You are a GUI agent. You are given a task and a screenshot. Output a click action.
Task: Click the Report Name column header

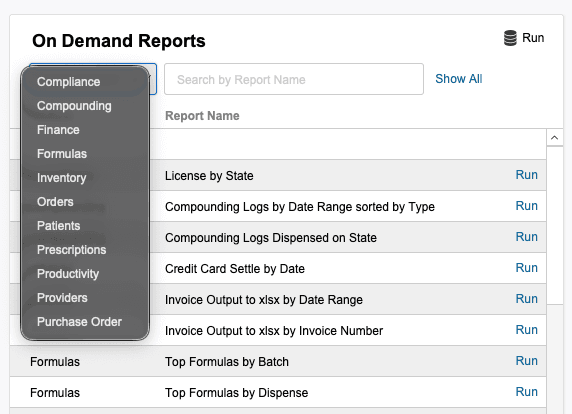[x=202, y=116]
